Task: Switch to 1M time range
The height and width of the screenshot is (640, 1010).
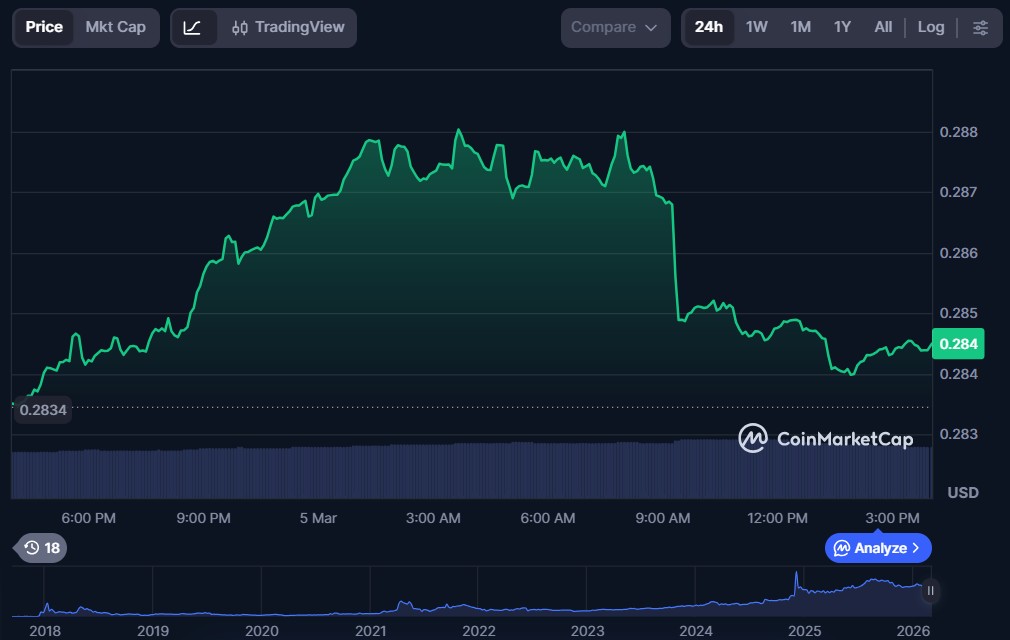Action: (x=800, y=27)
